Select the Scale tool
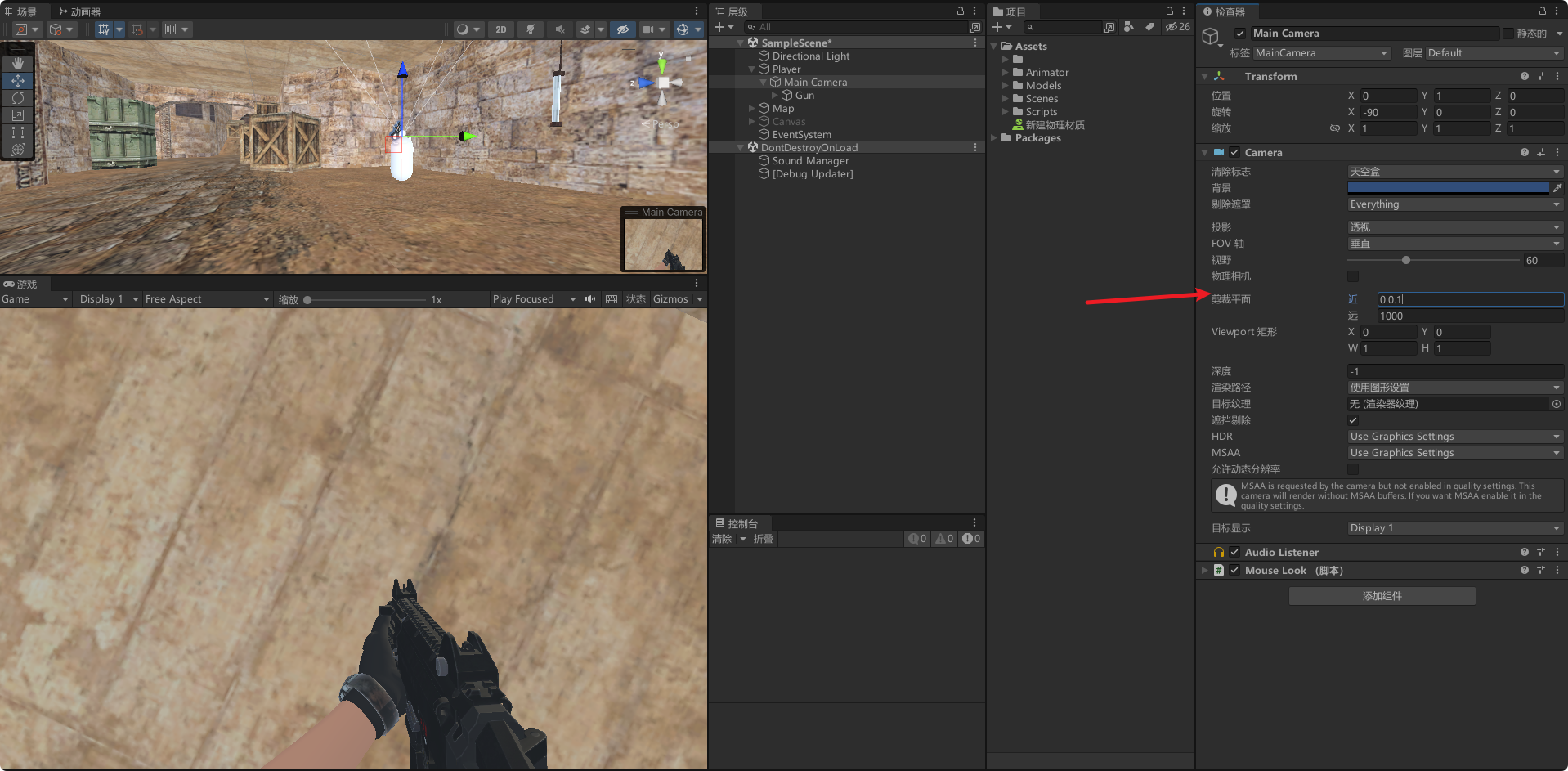 tap(18, 115)
